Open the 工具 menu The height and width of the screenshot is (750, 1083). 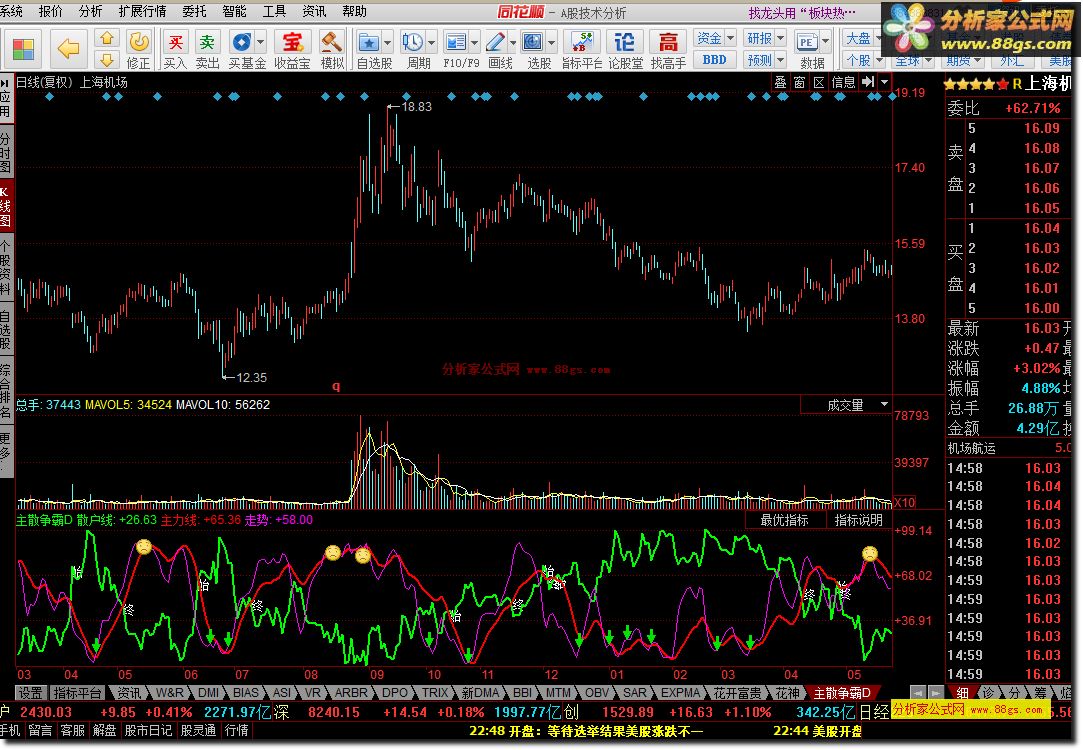coord(274,11)
